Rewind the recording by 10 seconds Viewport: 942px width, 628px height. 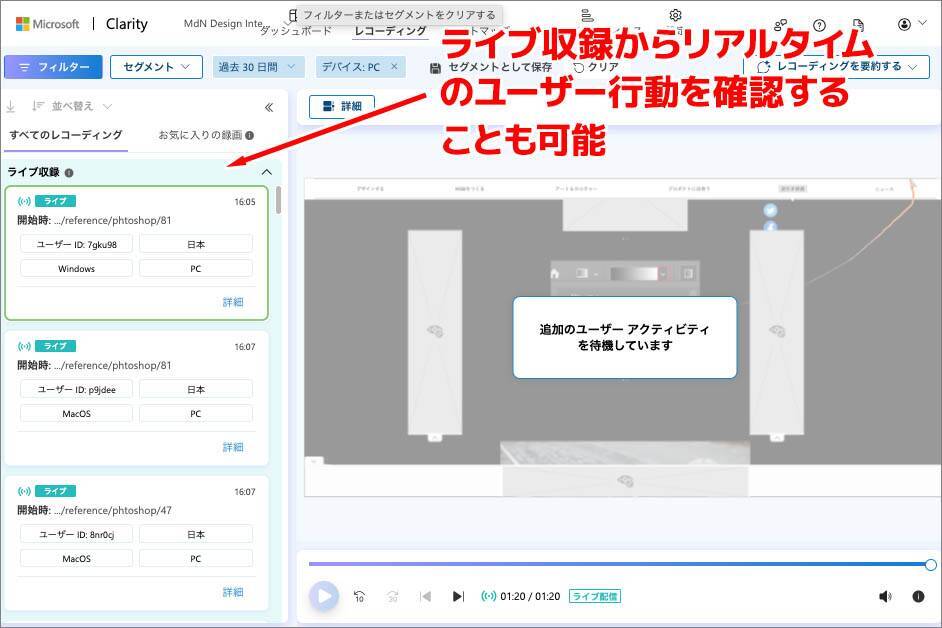[x=360, y=596]
